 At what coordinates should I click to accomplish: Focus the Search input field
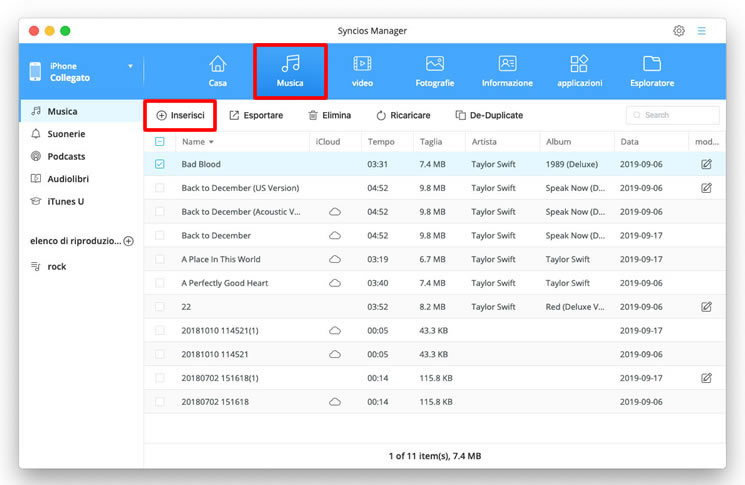(673, 115)
